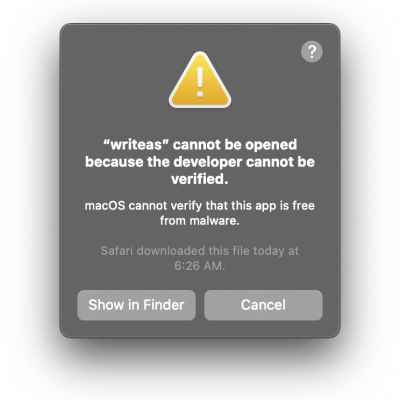
Task: Click the word "Safari" in the gray note
Action: (x=117, y=251)
